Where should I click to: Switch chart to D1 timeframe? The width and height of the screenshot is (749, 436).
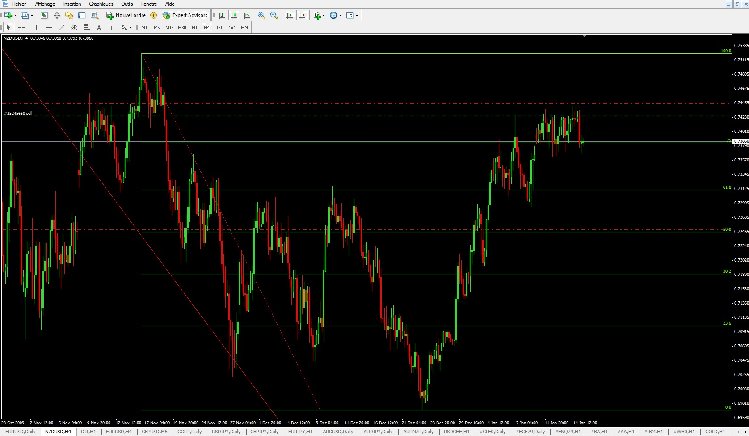(219, 28)
